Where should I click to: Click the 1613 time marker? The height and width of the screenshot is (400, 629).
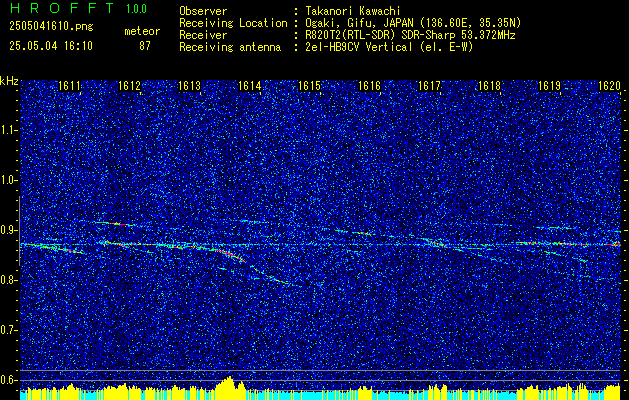pos(189,86)
